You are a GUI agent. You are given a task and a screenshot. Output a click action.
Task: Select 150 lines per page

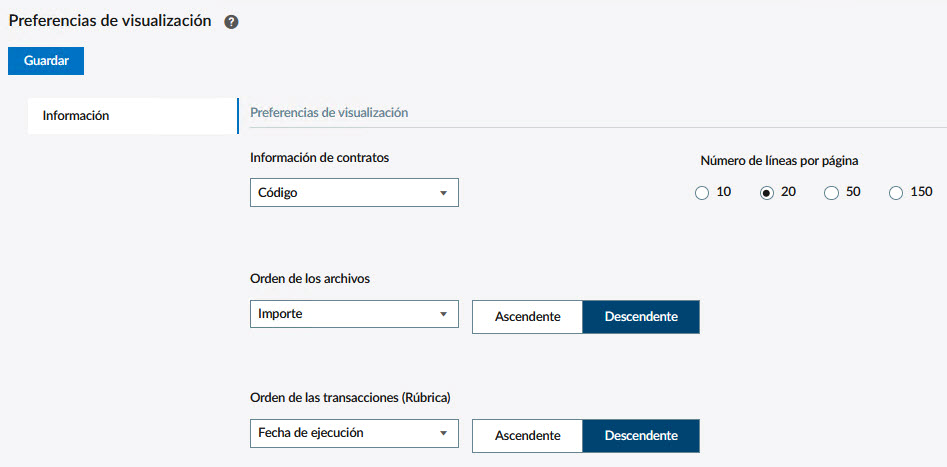[x=896, y=193]
